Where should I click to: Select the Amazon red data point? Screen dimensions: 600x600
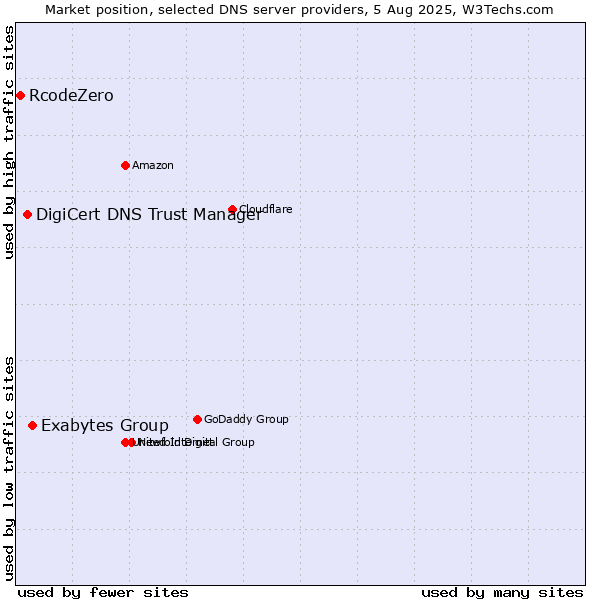tap(126, 166)
